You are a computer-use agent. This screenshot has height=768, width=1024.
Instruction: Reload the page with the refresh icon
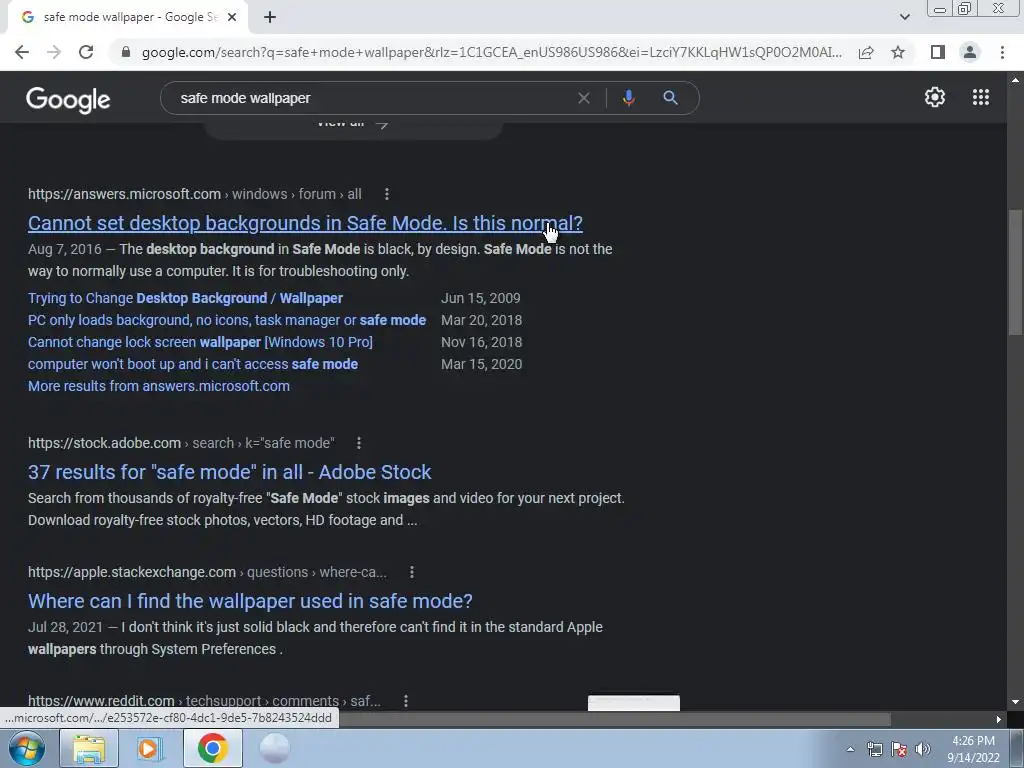coord(86,52)
